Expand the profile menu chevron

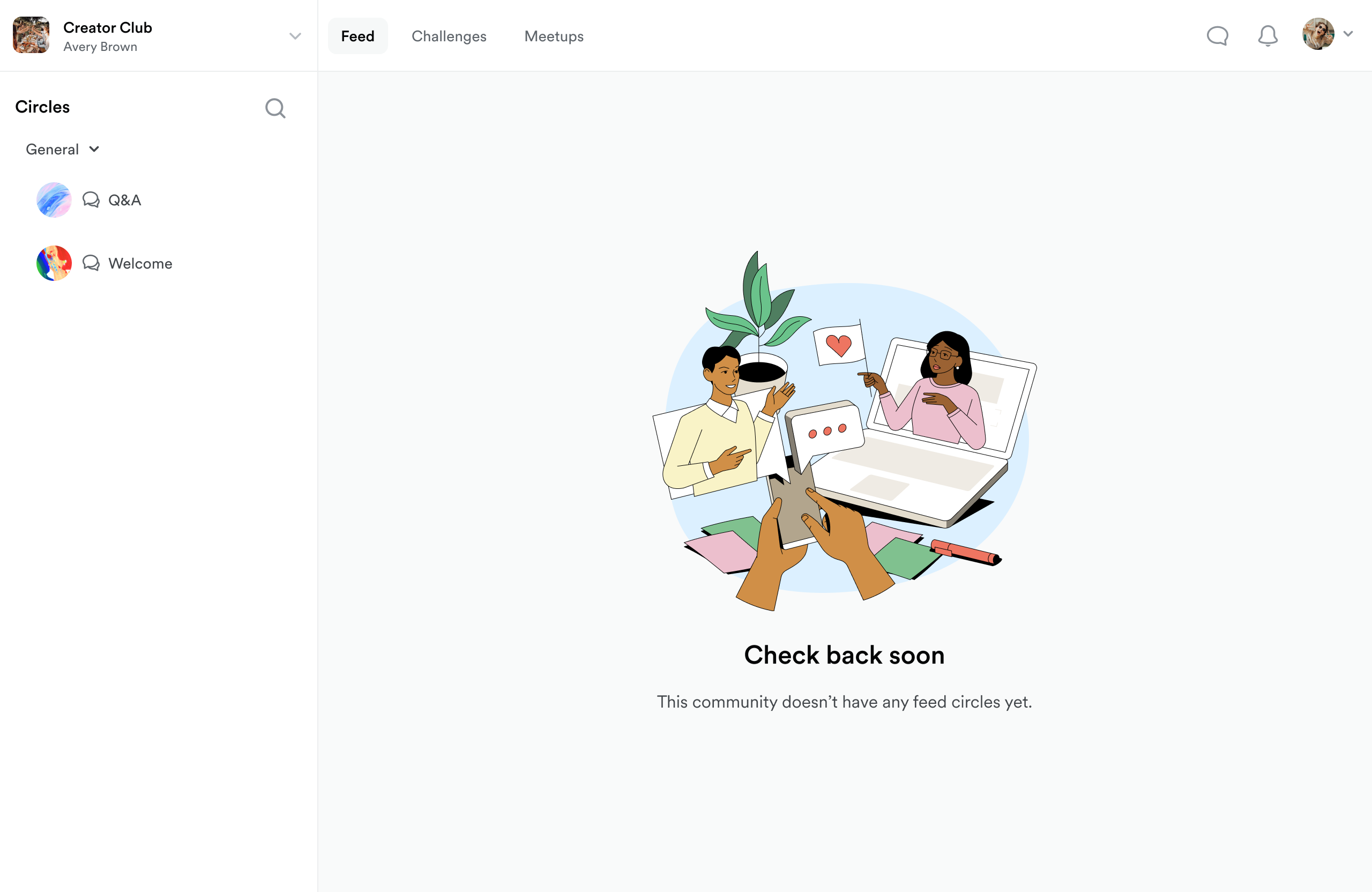(1348, 34)
